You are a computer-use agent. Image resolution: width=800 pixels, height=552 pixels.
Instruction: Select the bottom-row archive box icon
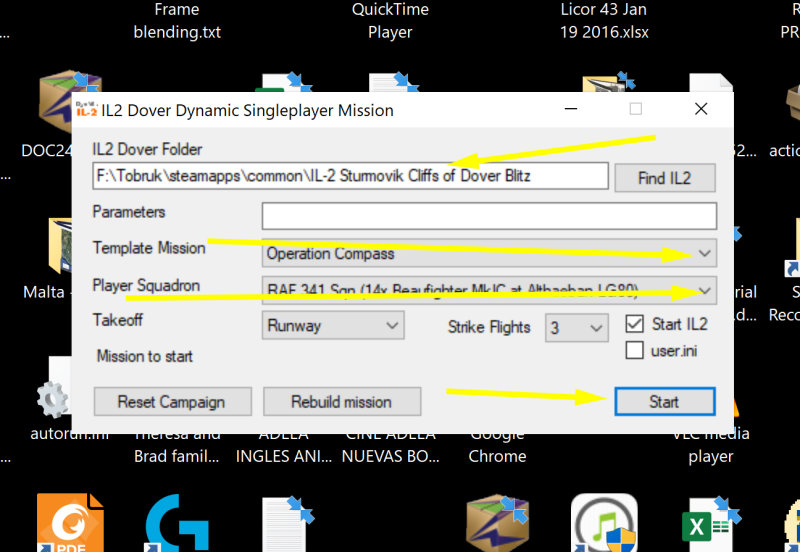[x=497, y=523]
